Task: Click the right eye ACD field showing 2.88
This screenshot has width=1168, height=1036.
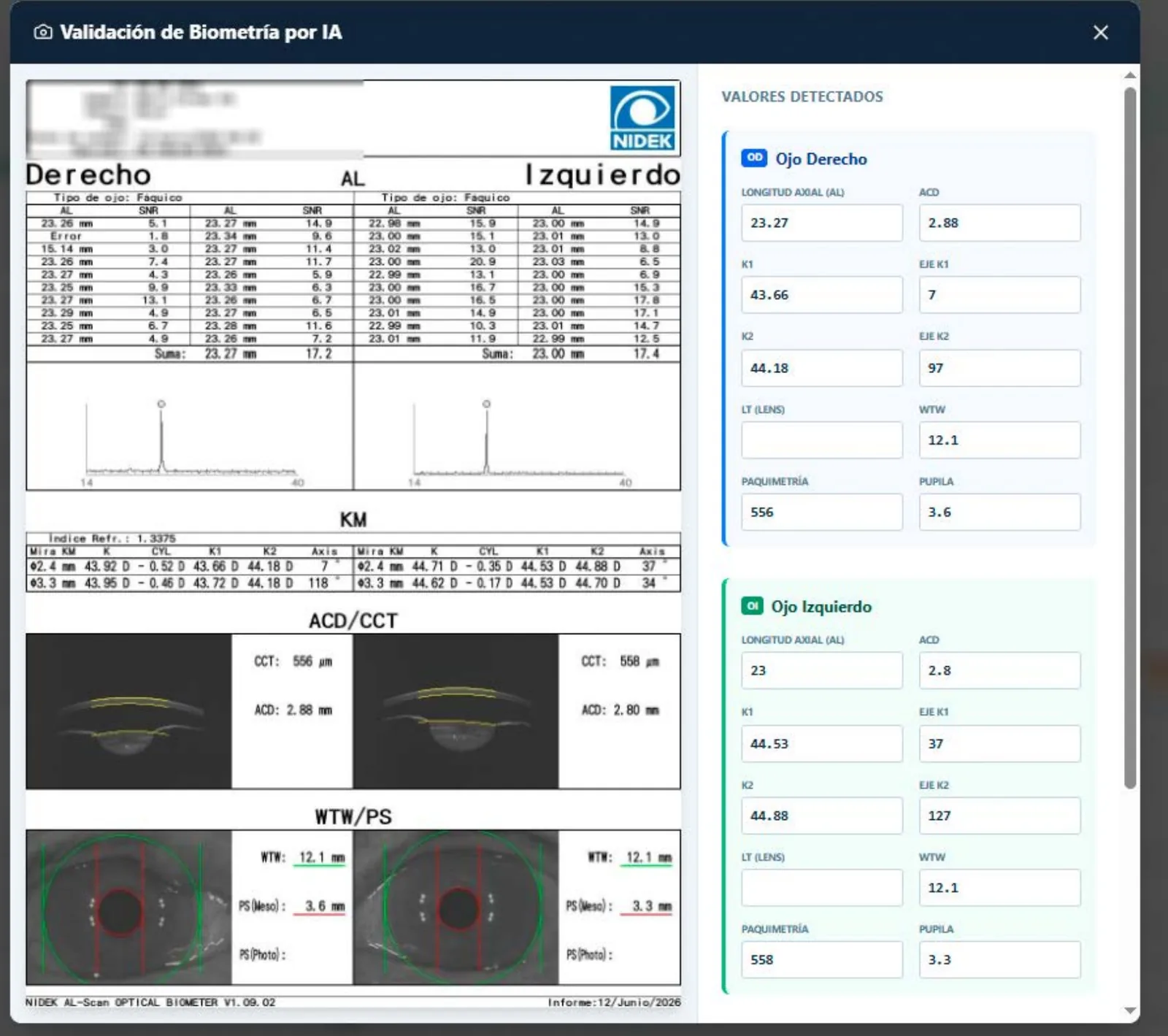Action: 999,223
